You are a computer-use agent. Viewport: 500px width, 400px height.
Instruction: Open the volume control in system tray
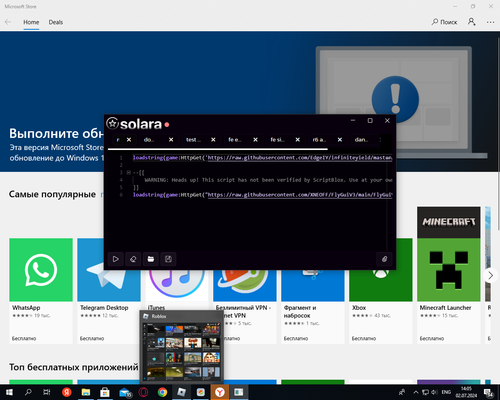click(434, 392)
